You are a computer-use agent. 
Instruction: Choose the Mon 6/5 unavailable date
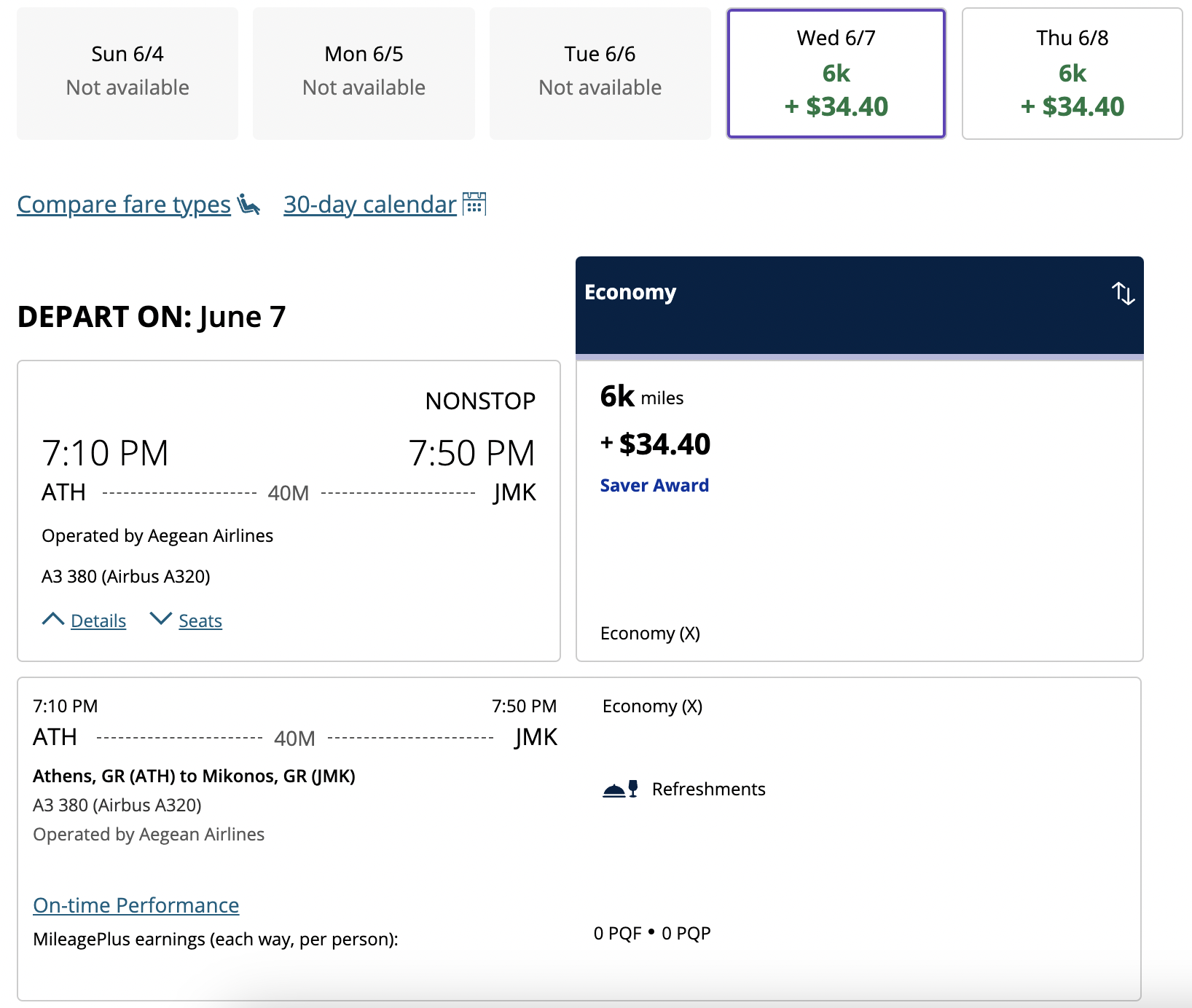(364, 73)
